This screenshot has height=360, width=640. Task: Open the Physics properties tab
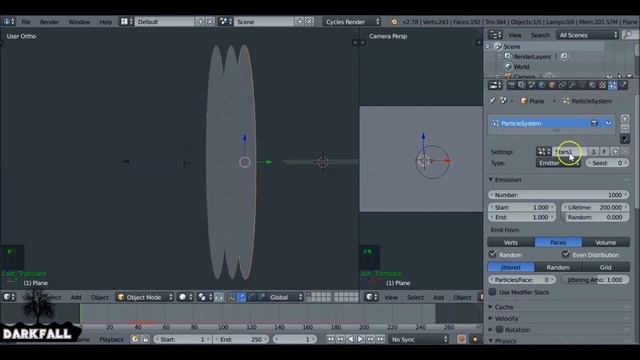(623, 85)
